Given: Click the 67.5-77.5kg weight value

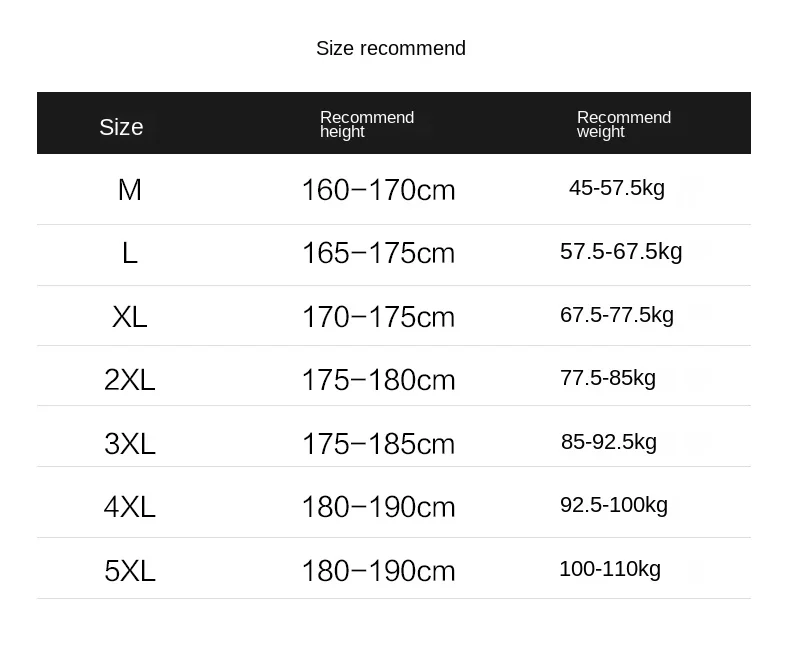Looking at the screenshot, I should [616, 315].
